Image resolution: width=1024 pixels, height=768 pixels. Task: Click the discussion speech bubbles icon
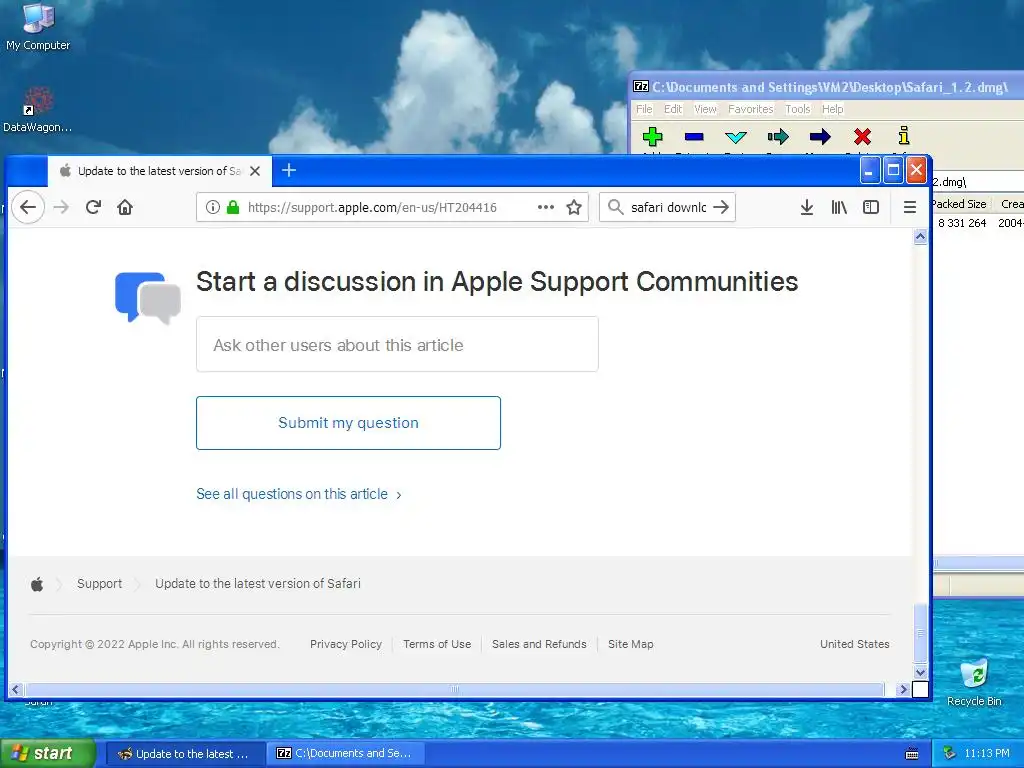click(148, 298)
